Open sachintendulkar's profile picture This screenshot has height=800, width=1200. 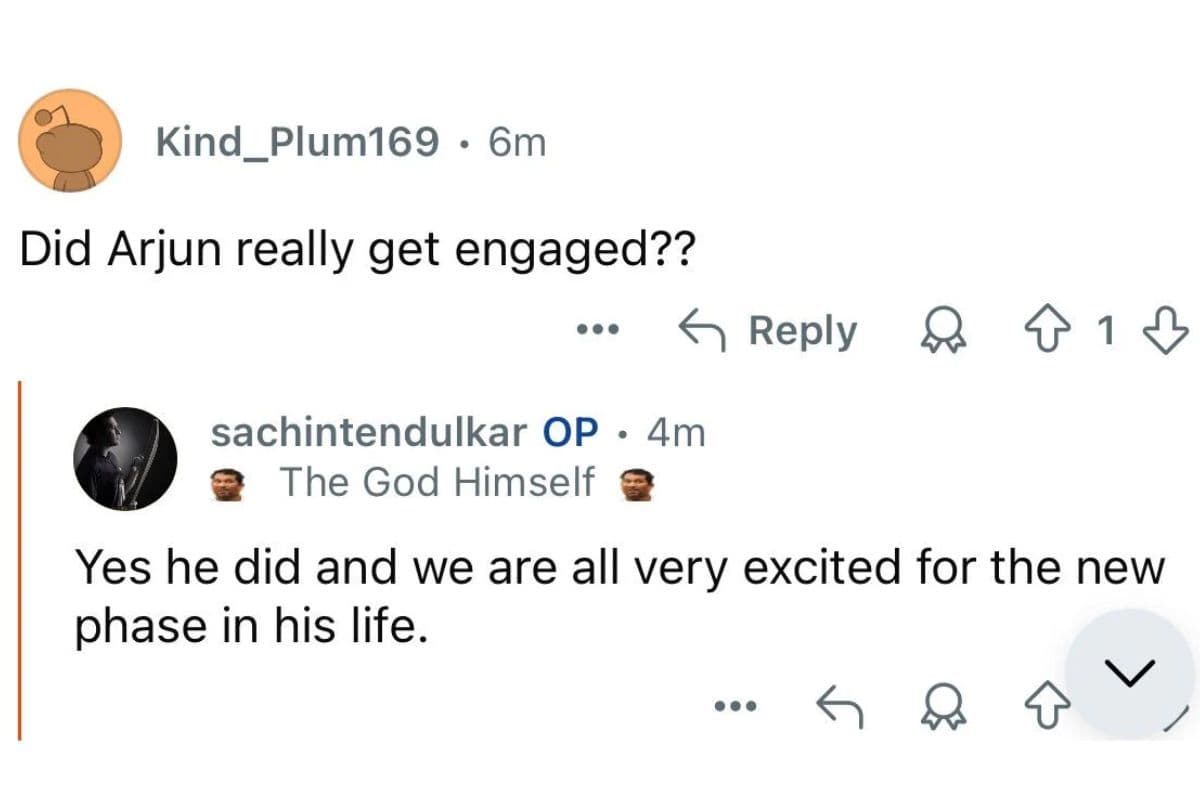click(126, 459)
